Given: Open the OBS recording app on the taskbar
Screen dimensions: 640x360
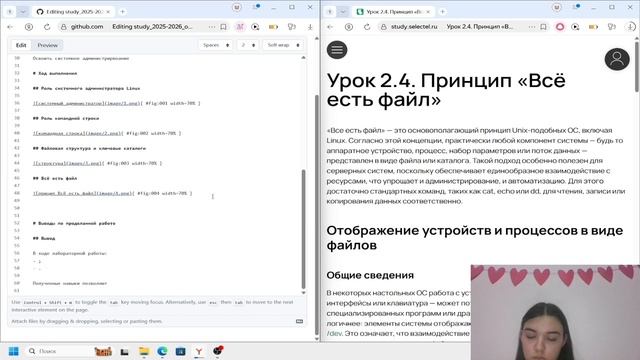Looking at the screenshot, I should (218, 351).
